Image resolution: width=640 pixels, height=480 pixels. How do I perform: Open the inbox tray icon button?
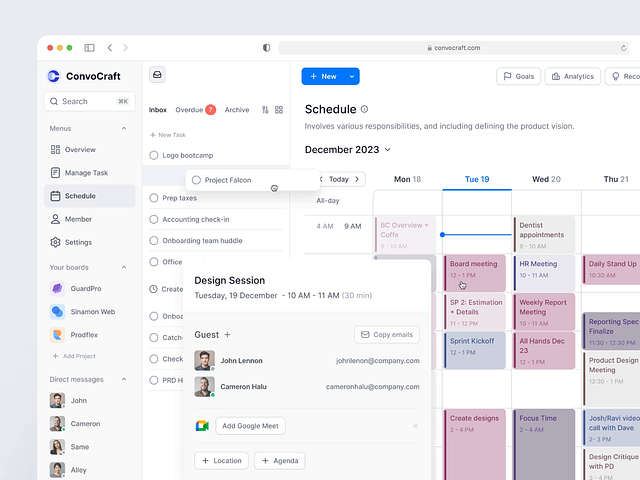(157, 75)
